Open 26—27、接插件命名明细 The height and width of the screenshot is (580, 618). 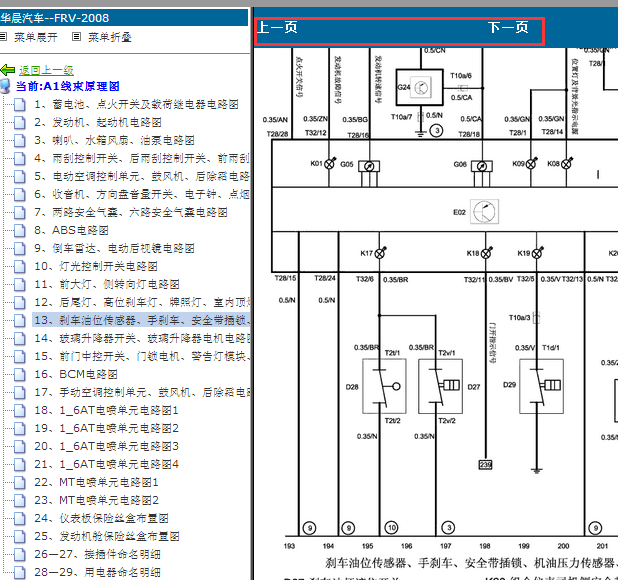97,554
